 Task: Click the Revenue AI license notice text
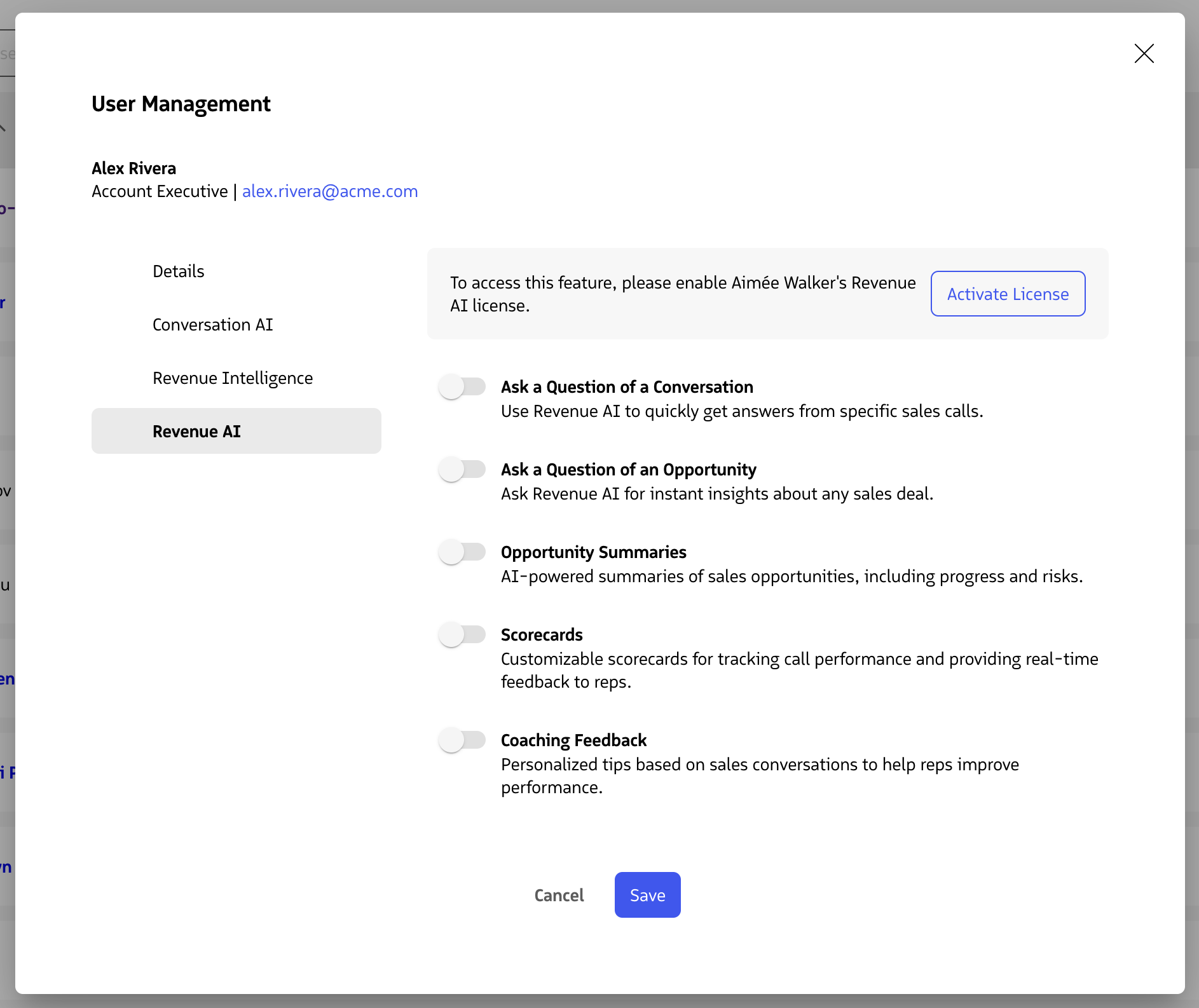(x=682, y=294)
